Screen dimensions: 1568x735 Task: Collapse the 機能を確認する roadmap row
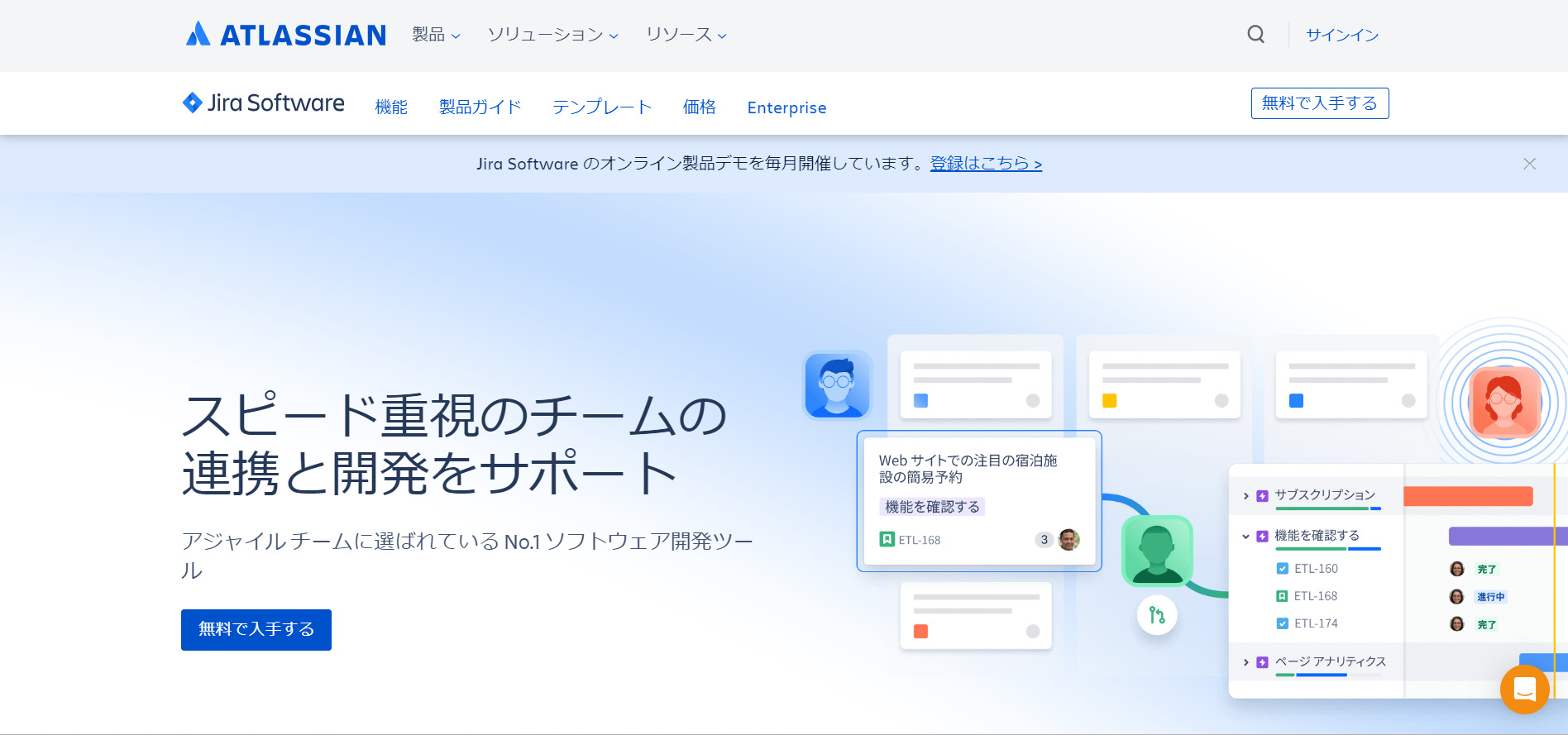(x=1246, y=537)
